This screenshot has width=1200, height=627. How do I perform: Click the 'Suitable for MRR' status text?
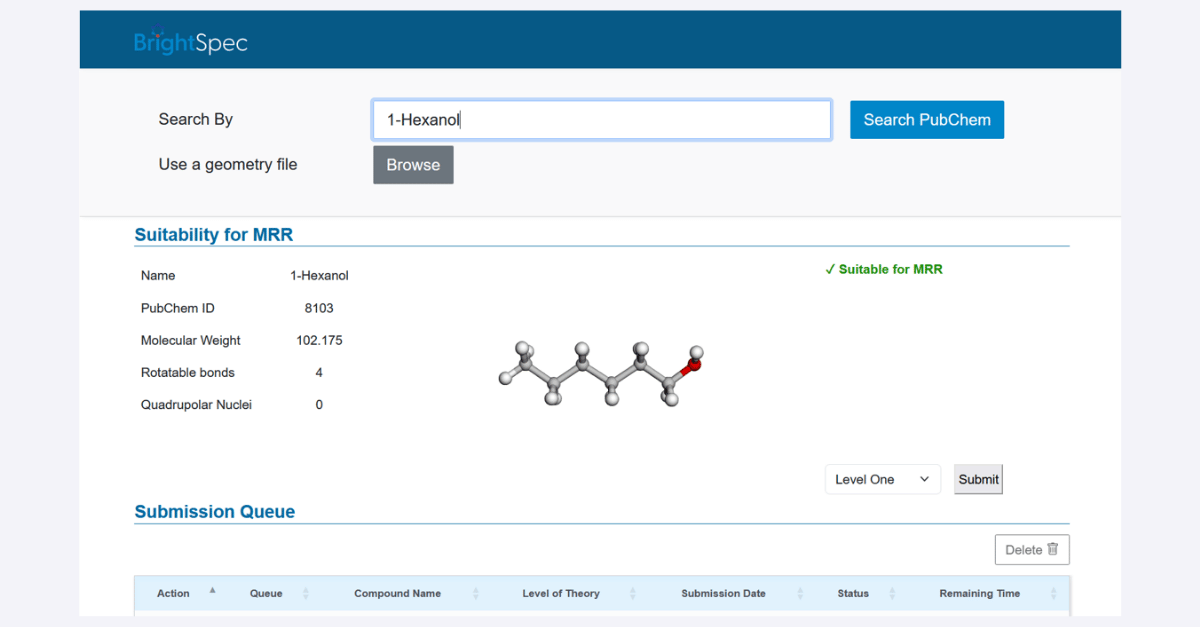[x=884, y=269]
